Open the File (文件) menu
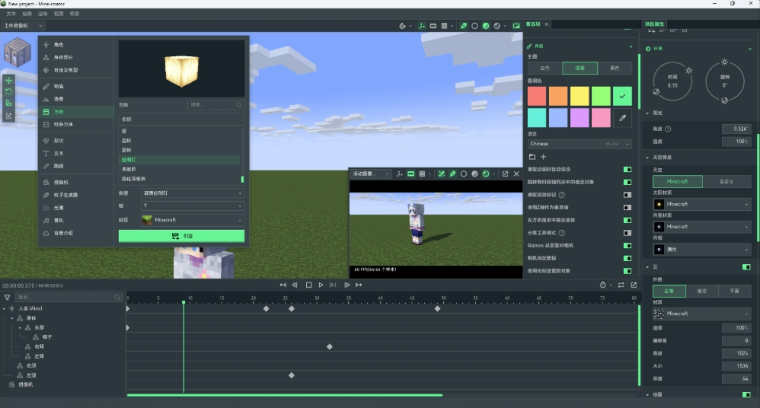Image resolution: width=760 pixels, height=408 pixels. 11,14
